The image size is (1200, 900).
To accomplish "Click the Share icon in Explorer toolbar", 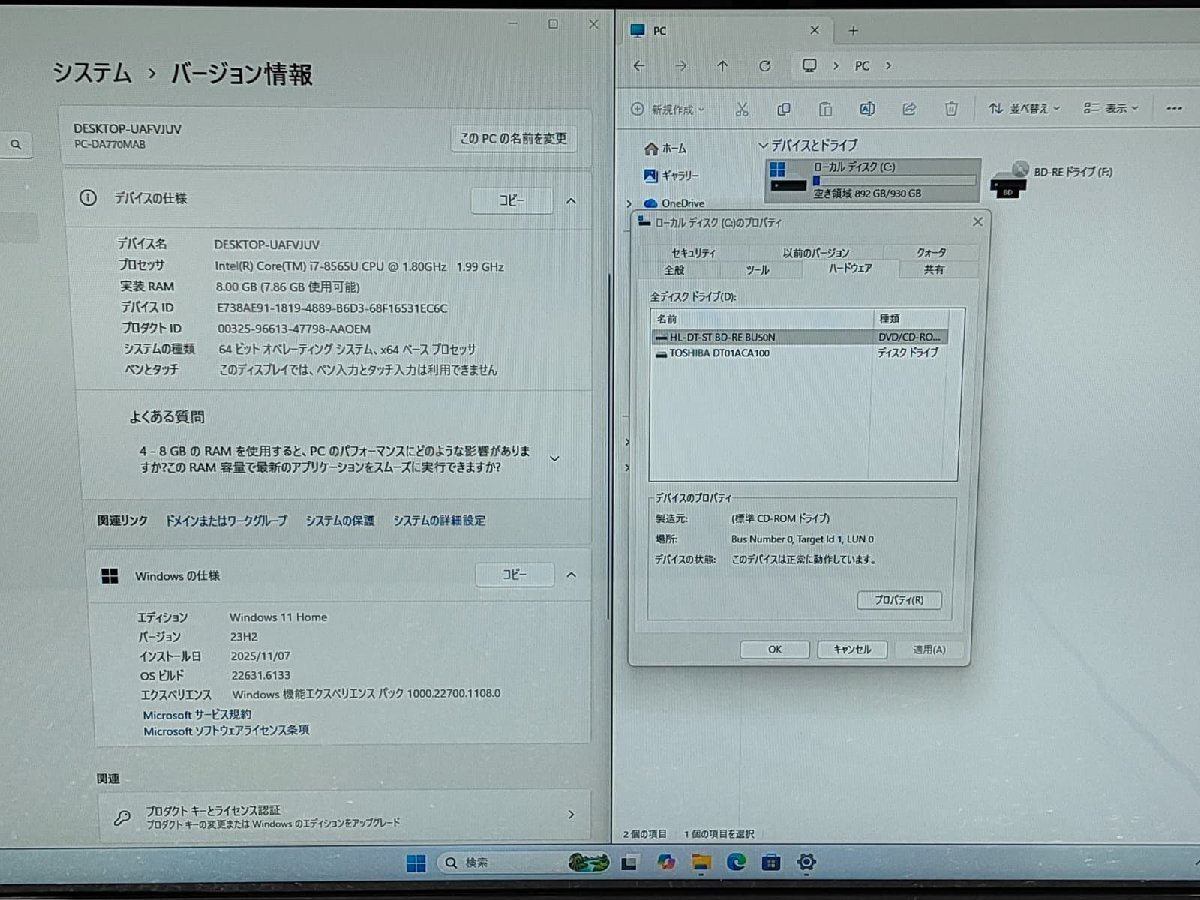I will (x=909, y=108).
